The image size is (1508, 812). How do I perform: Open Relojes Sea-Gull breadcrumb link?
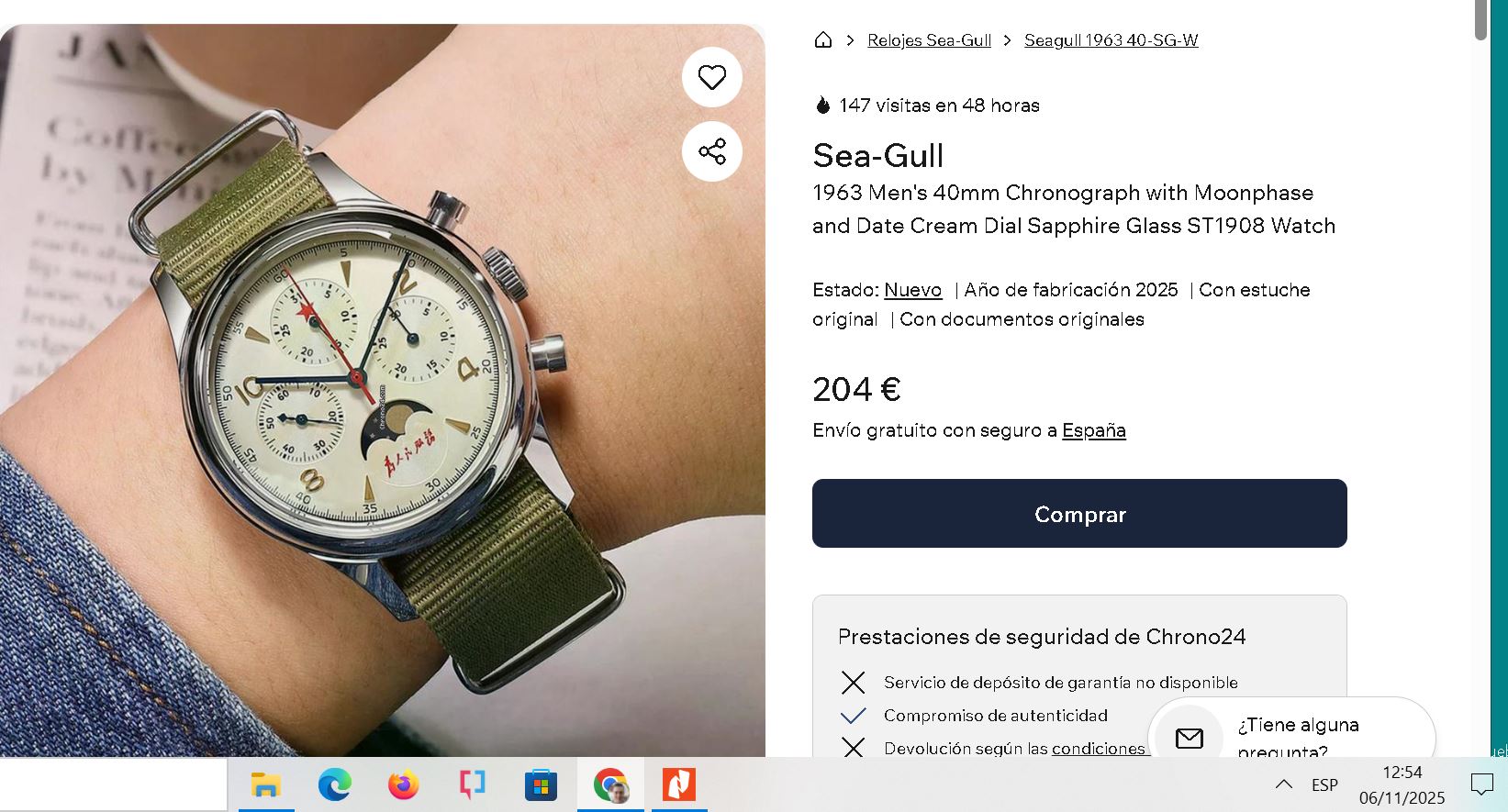(x=929, y=40)
